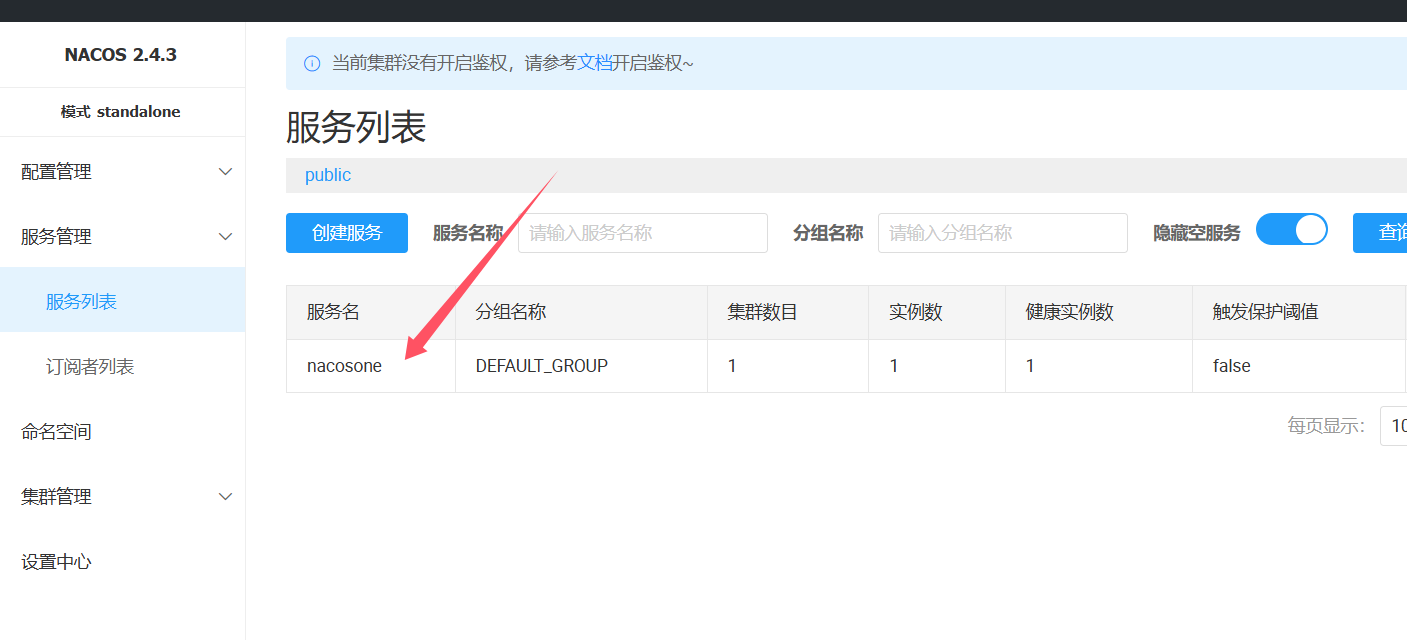Screen dimensions: 1407x640
Task: Select 服务列表 in the sidebar
Action: click(x=122, y=300)
